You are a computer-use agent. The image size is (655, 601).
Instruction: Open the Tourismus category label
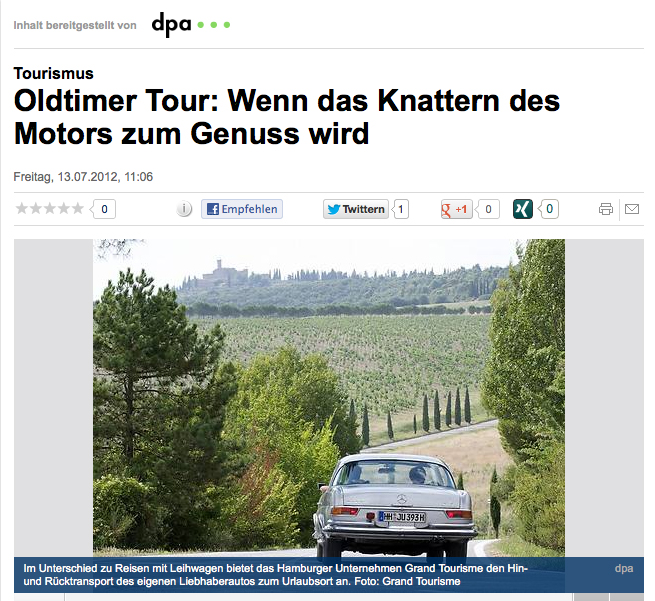[53, 74]
